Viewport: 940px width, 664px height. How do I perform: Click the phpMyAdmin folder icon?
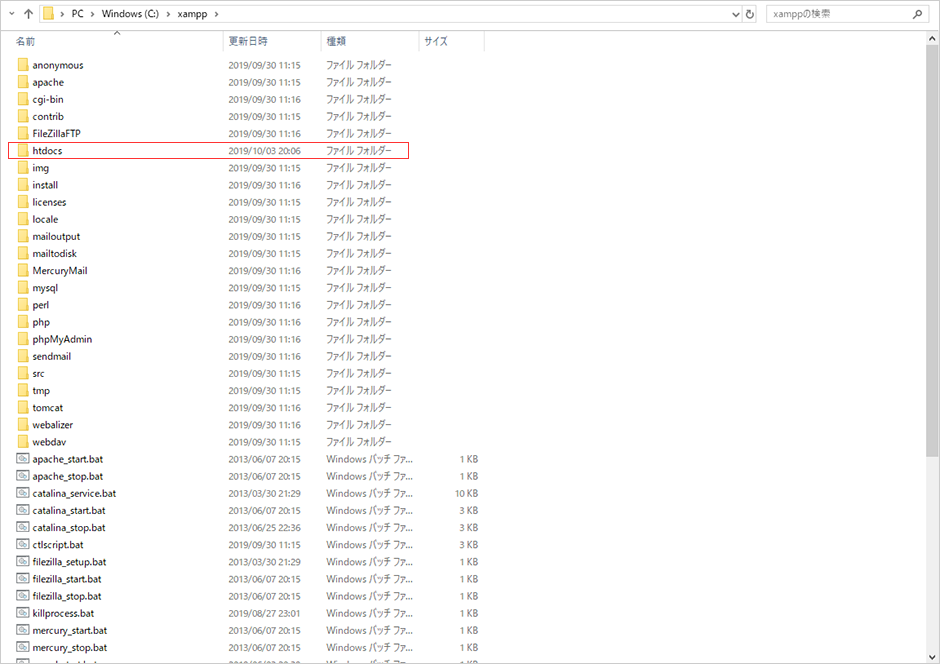point(24,339)
